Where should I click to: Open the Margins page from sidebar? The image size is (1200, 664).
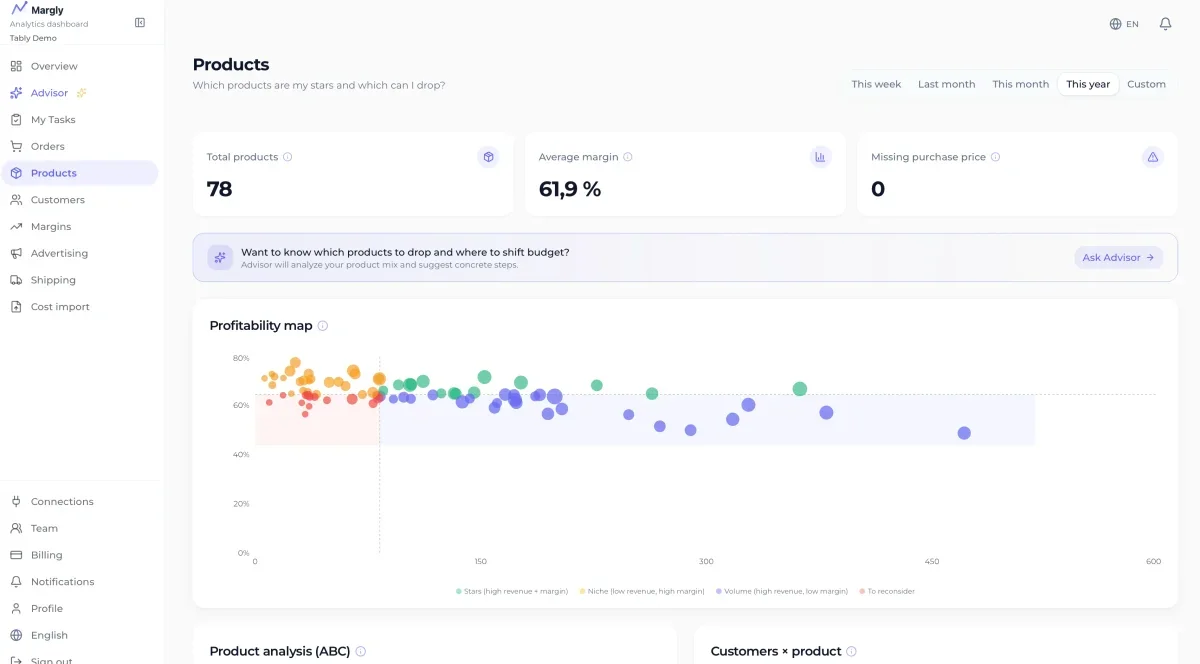51,226
